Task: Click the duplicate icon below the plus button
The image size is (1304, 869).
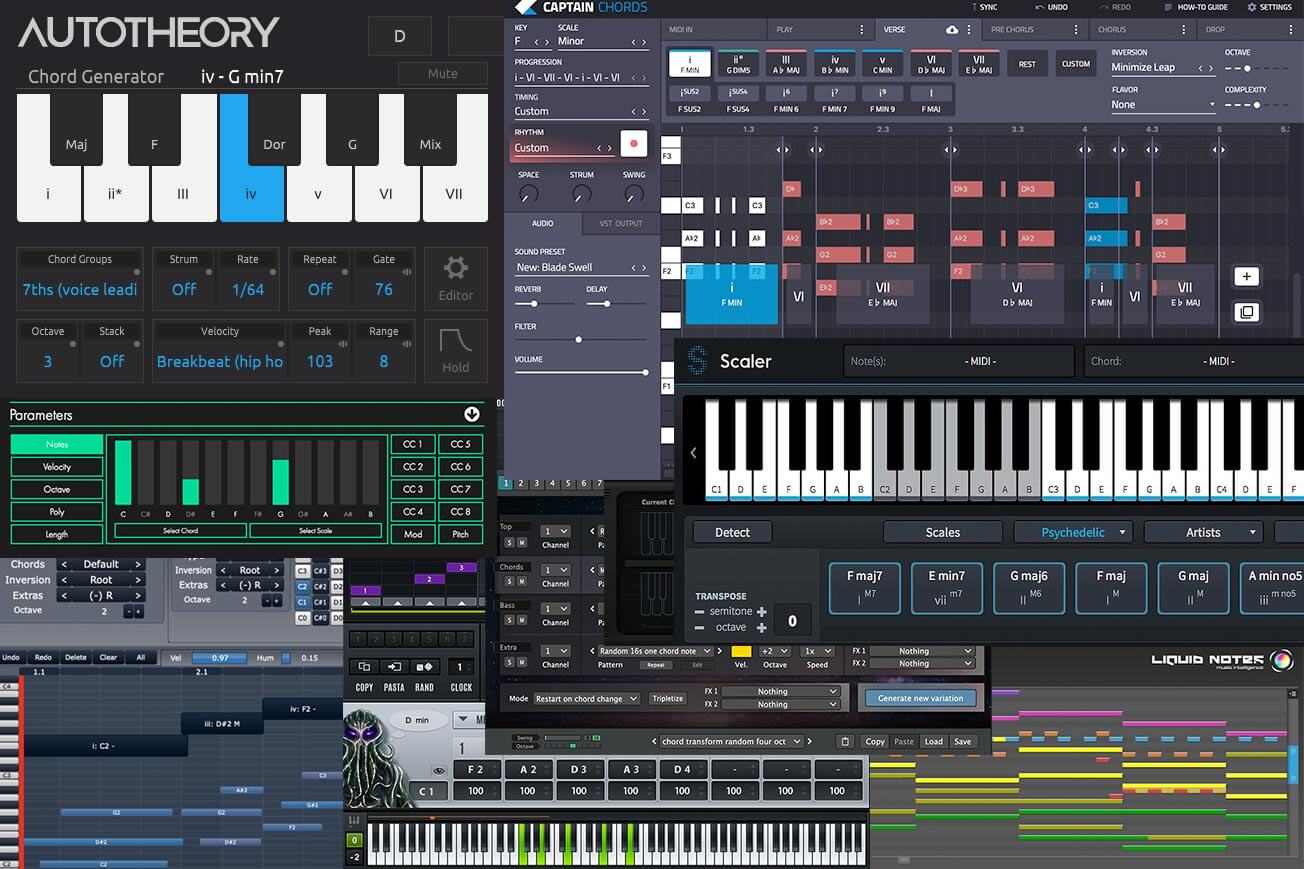Action: coord(1246,312)
